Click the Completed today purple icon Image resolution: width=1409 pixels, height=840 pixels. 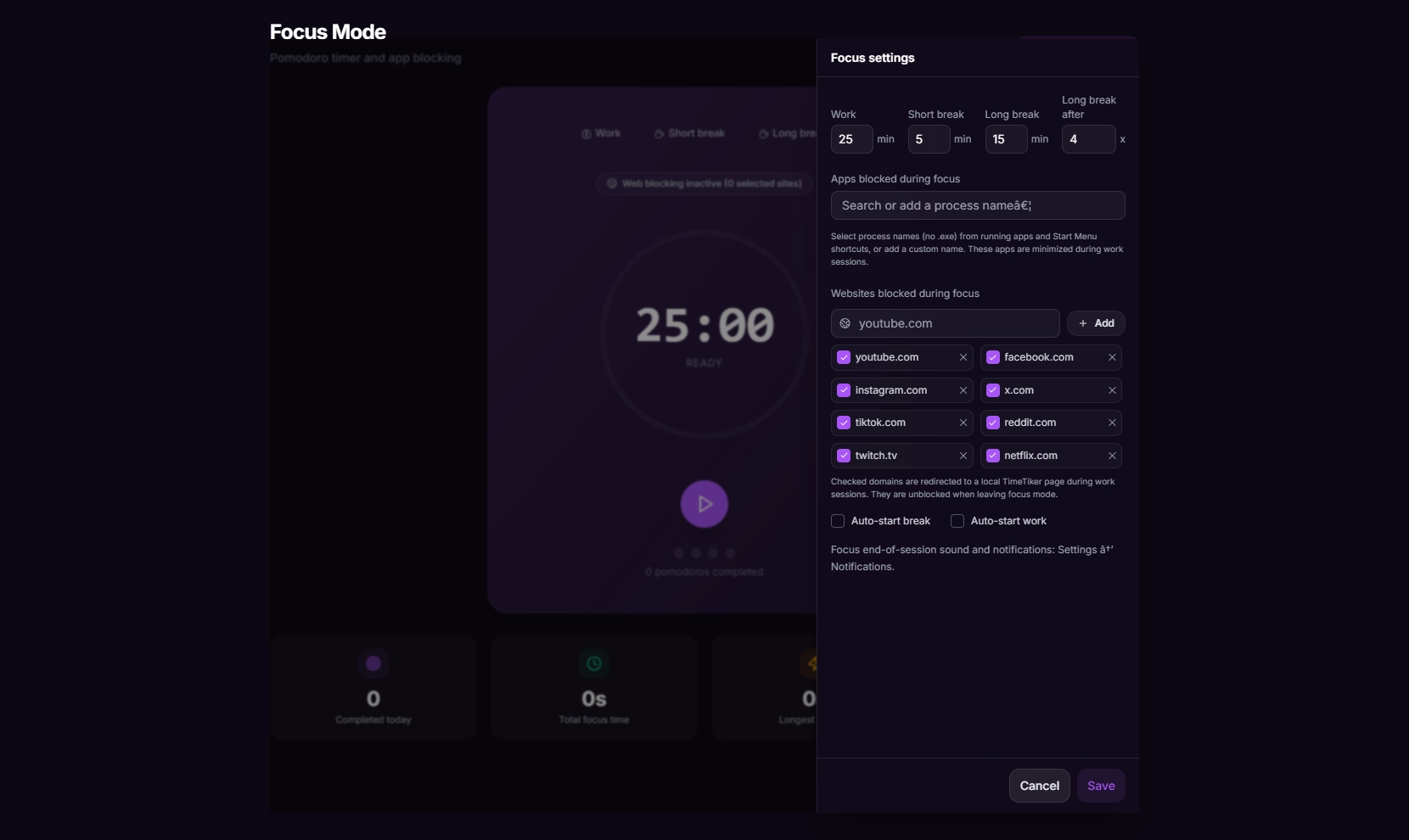(373, 664)
